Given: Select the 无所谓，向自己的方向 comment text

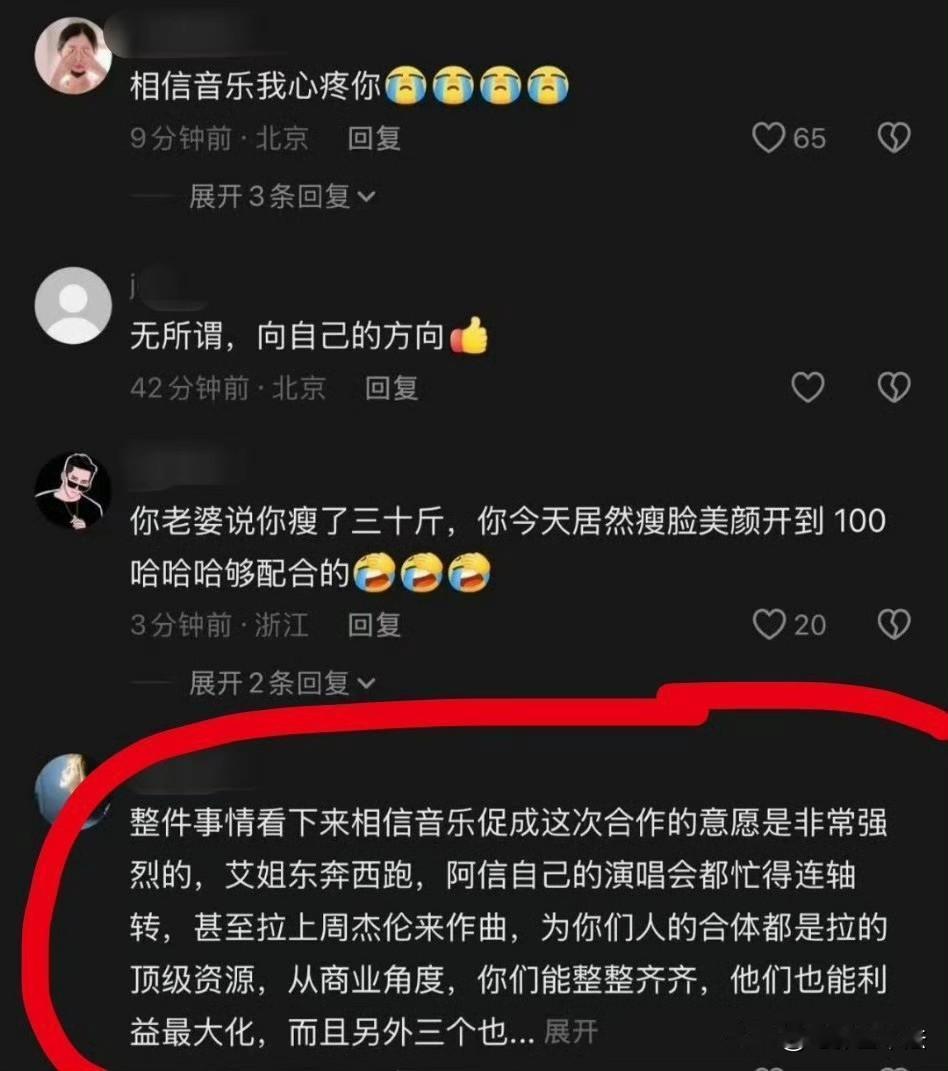Looking at the screenshot, I should 309,335.
